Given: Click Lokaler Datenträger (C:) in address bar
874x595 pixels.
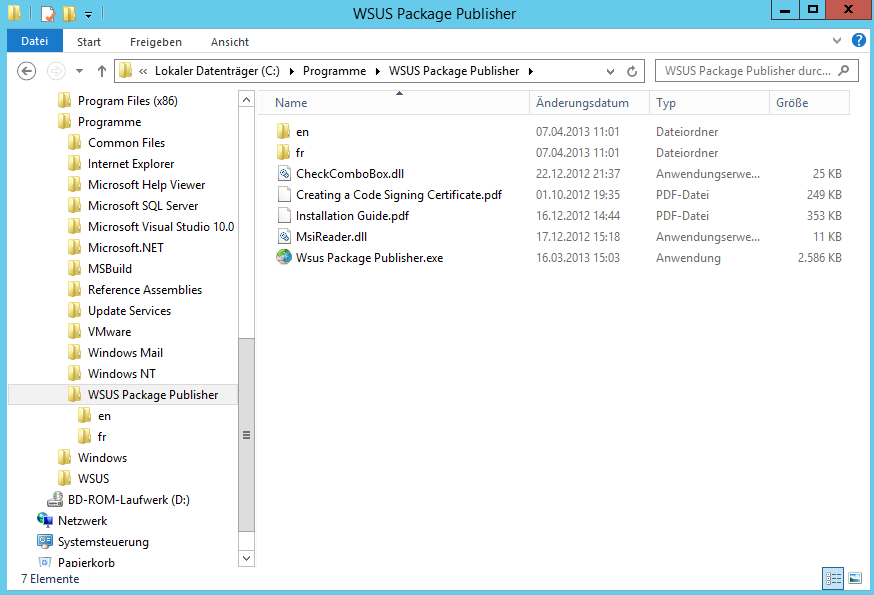Looking at the screenshot, I should click(217, 71).
